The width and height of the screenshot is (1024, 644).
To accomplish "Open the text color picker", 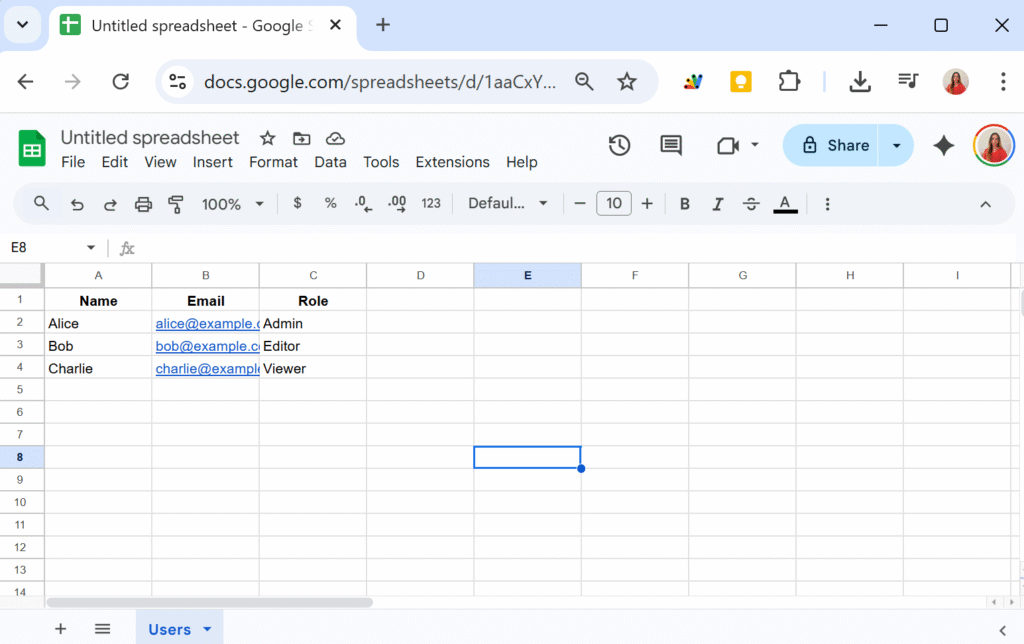I will (x=785, y=204).
